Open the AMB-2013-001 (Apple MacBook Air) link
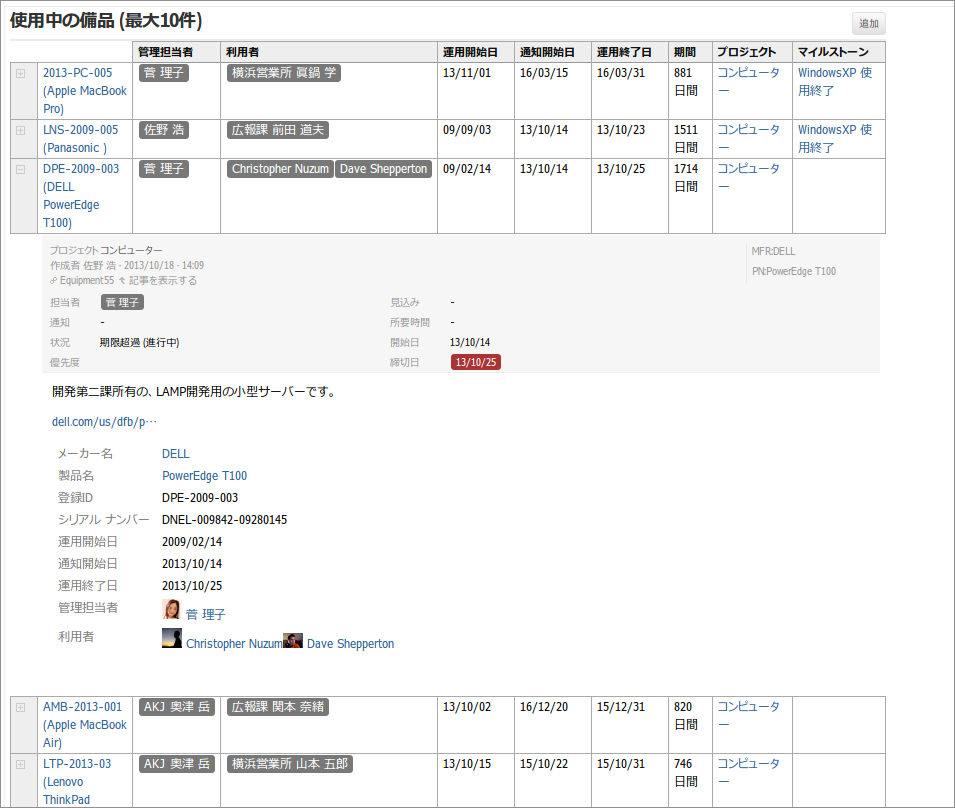The height and width of the screenshot is (808, 955). pos(85,725)
